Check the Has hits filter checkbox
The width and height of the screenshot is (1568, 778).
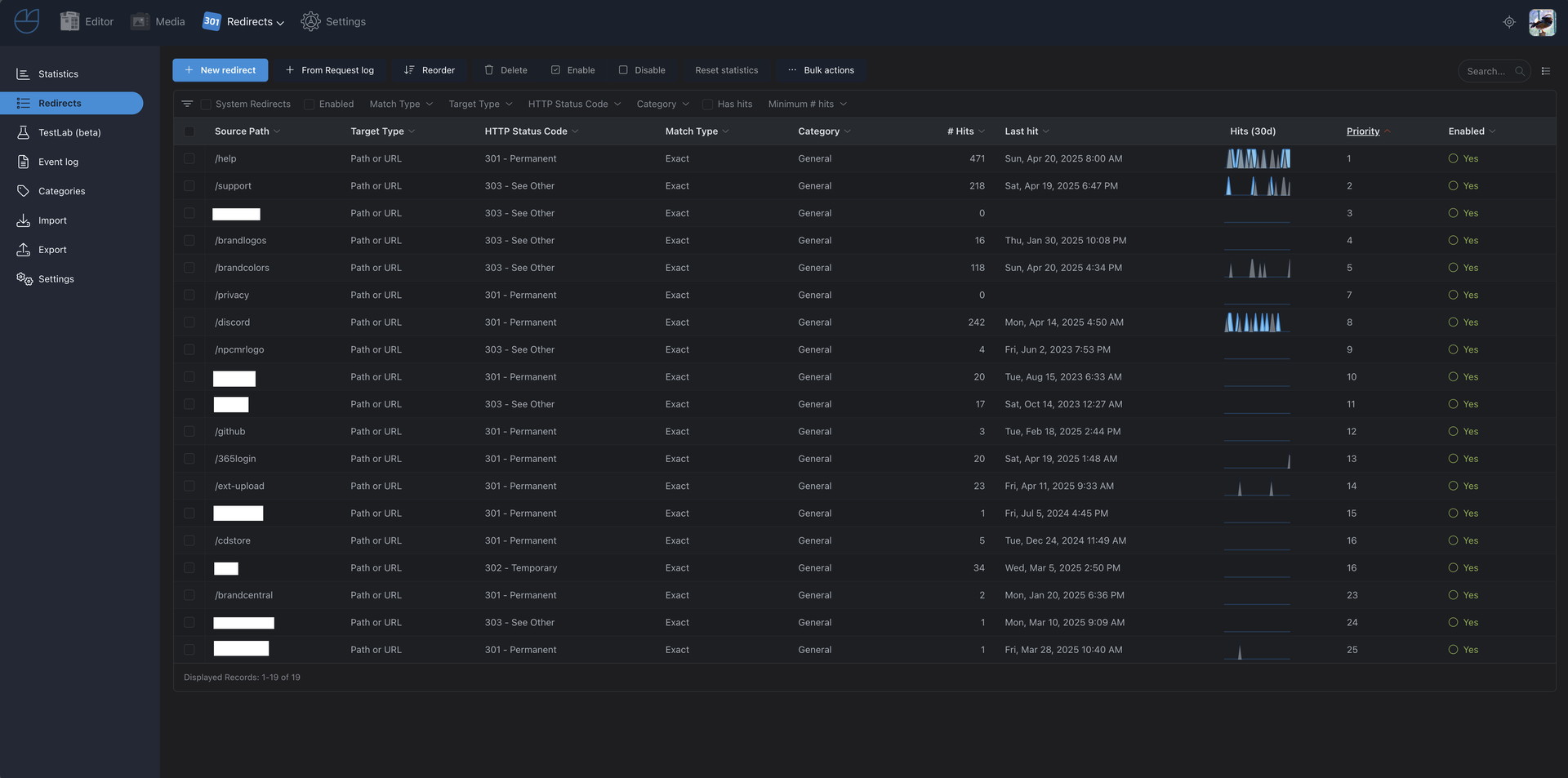click(x=708, y=104)
